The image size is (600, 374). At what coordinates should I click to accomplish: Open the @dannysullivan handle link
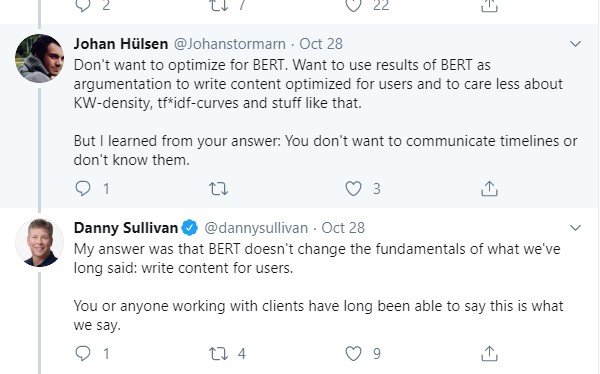click(x=256, y=228)
